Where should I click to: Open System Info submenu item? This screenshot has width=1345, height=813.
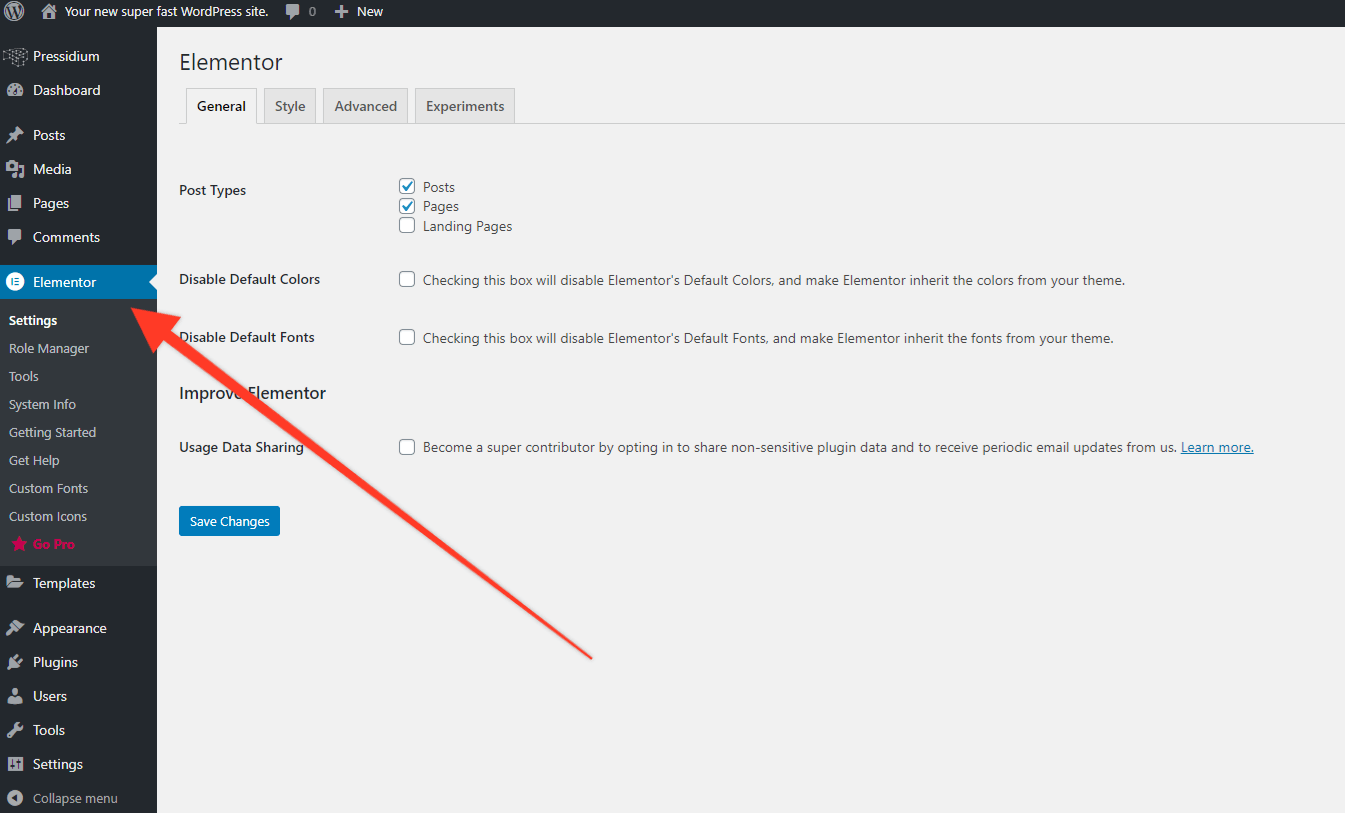[42, 404]
